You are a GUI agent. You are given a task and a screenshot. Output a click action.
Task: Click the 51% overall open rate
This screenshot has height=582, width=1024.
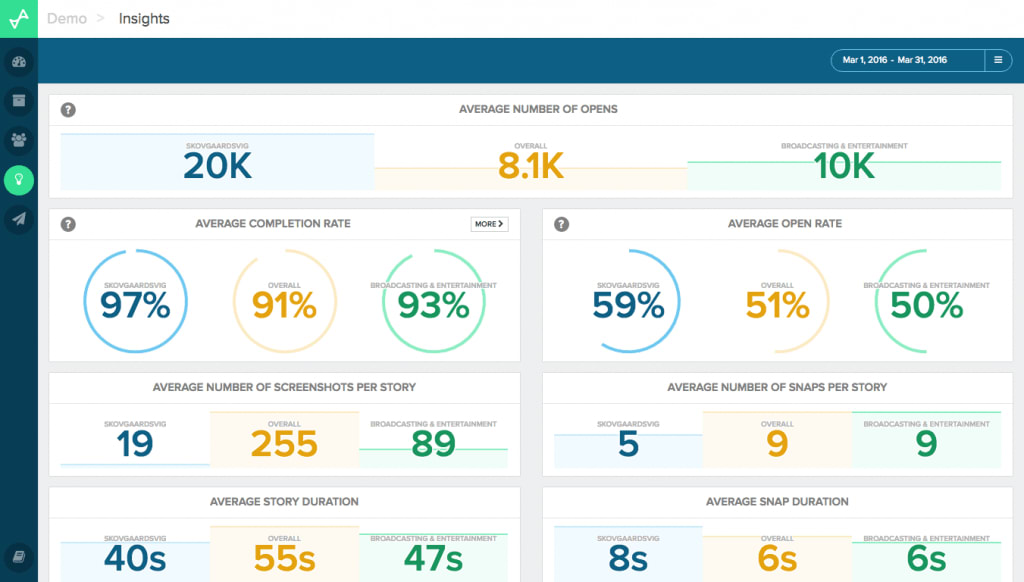coord(777,305)
